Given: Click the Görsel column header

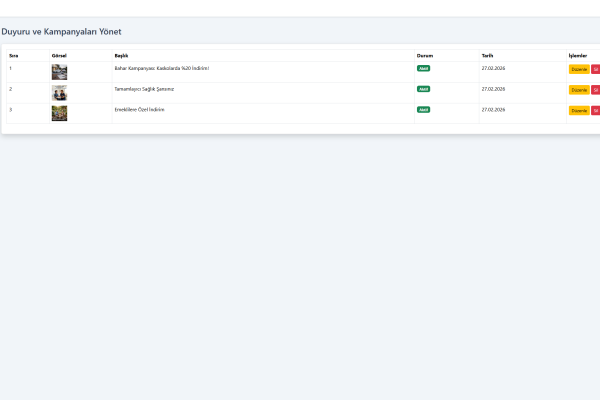Looking at the screenshot, I should [58, 55].
